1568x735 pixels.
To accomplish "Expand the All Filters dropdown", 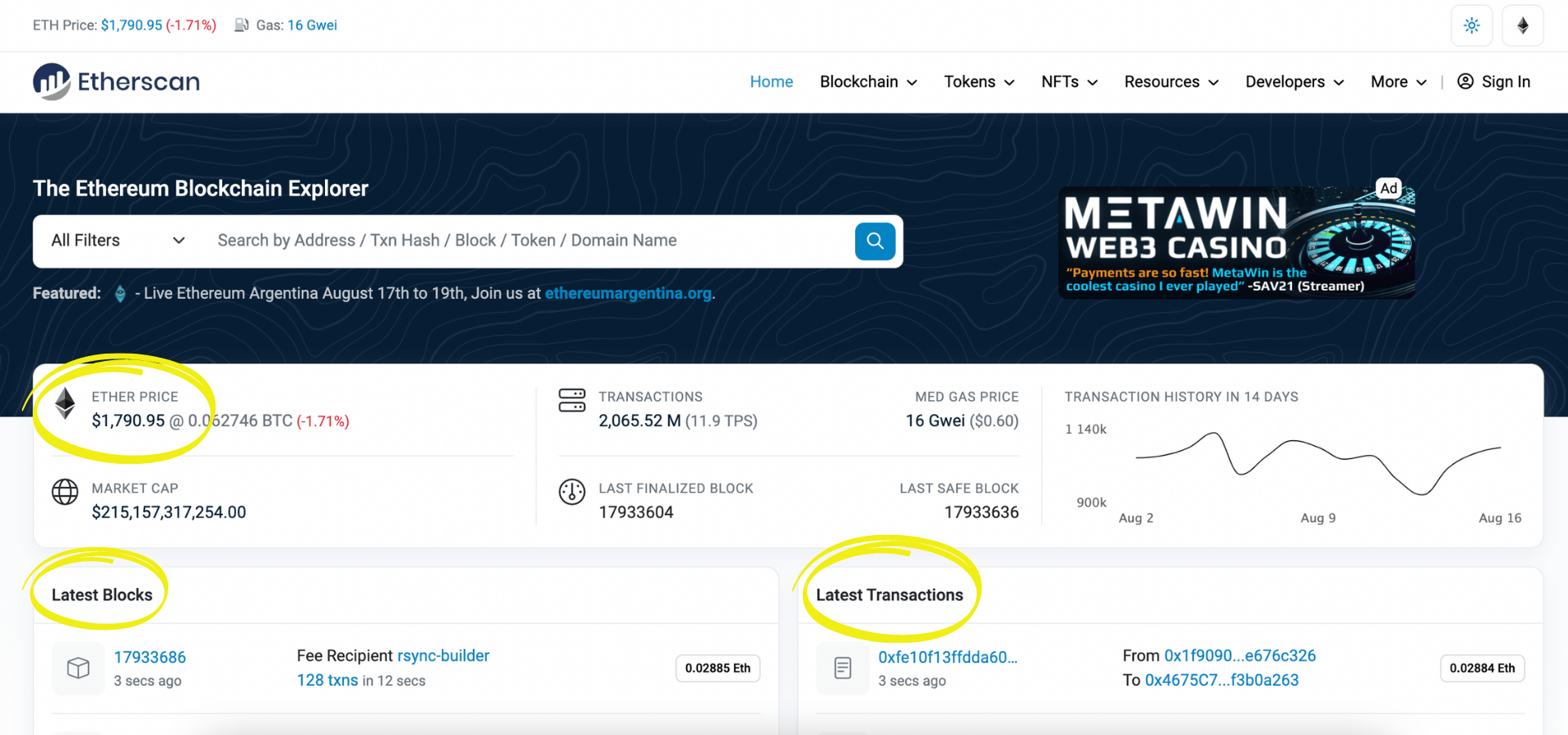I will click(x=114, y=240).
